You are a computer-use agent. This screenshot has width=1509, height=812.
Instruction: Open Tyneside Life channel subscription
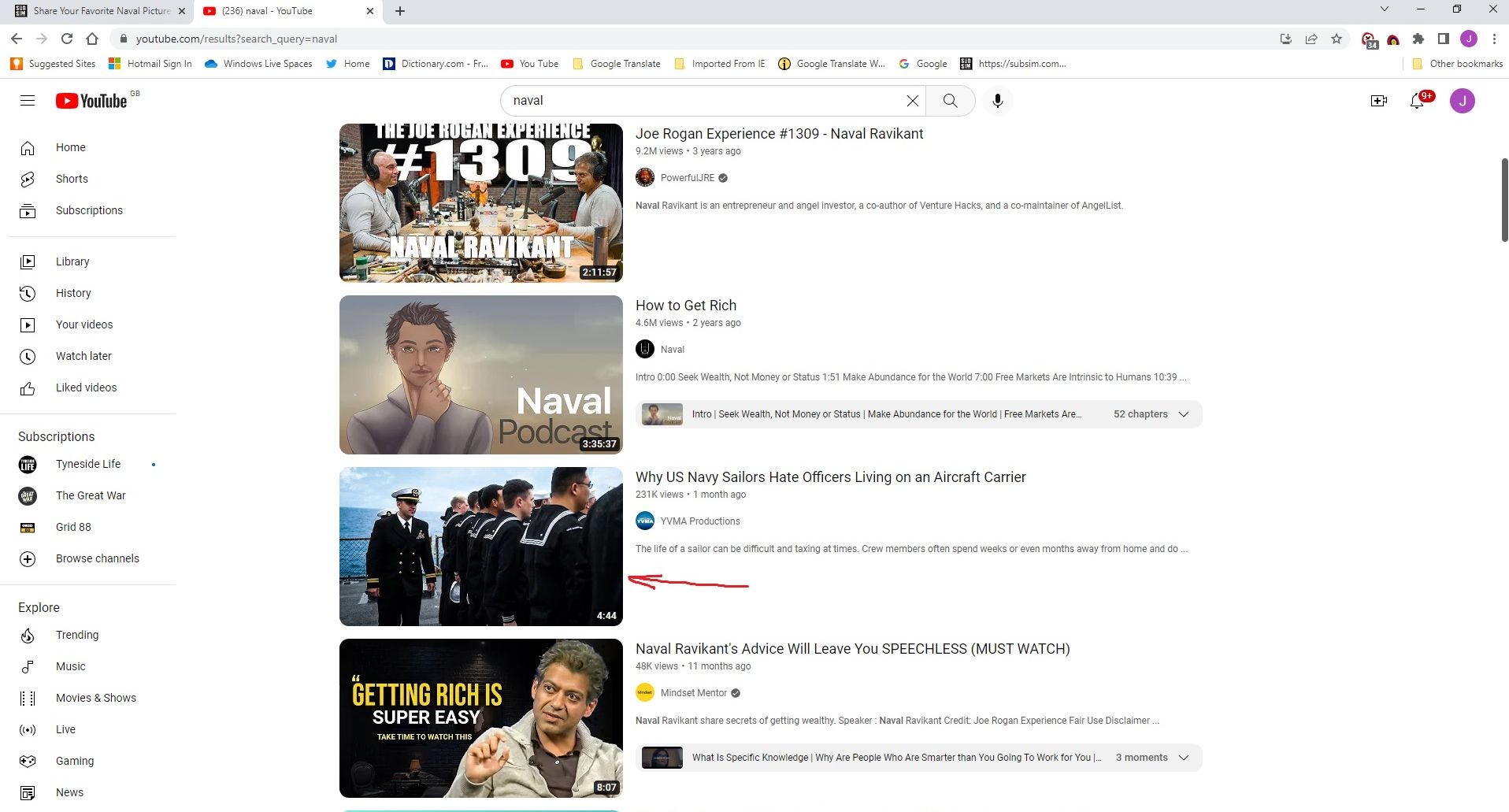(88, 464)
